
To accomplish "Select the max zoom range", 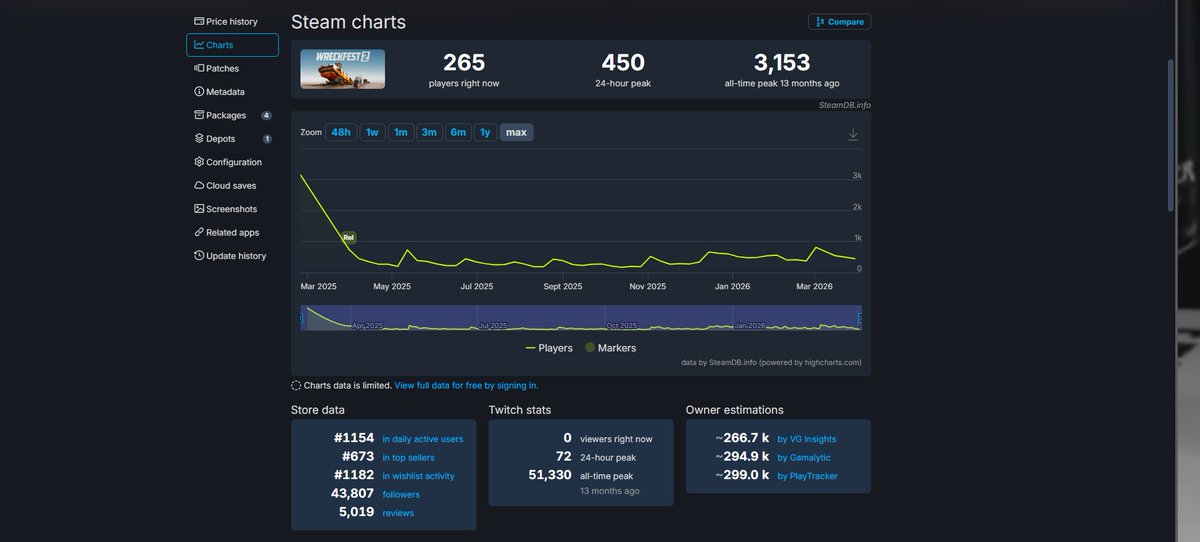I will pos(516,132).
